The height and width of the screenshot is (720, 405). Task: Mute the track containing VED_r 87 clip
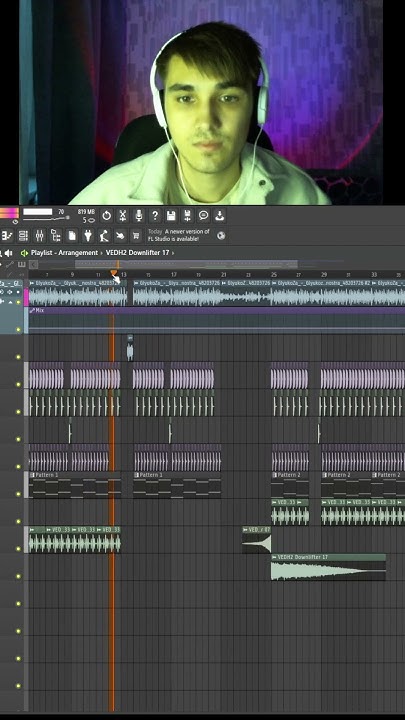[18, 549]
